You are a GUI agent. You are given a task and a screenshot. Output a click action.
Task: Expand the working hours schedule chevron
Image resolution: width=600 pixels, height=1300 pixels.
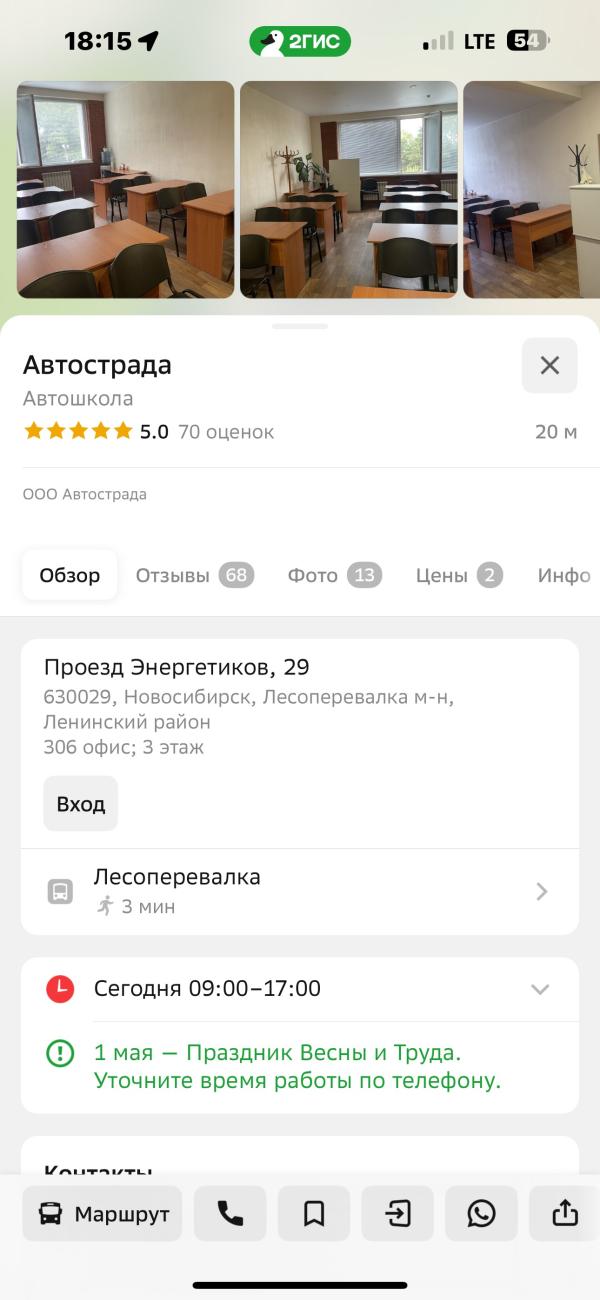click(x=540, y=988)
